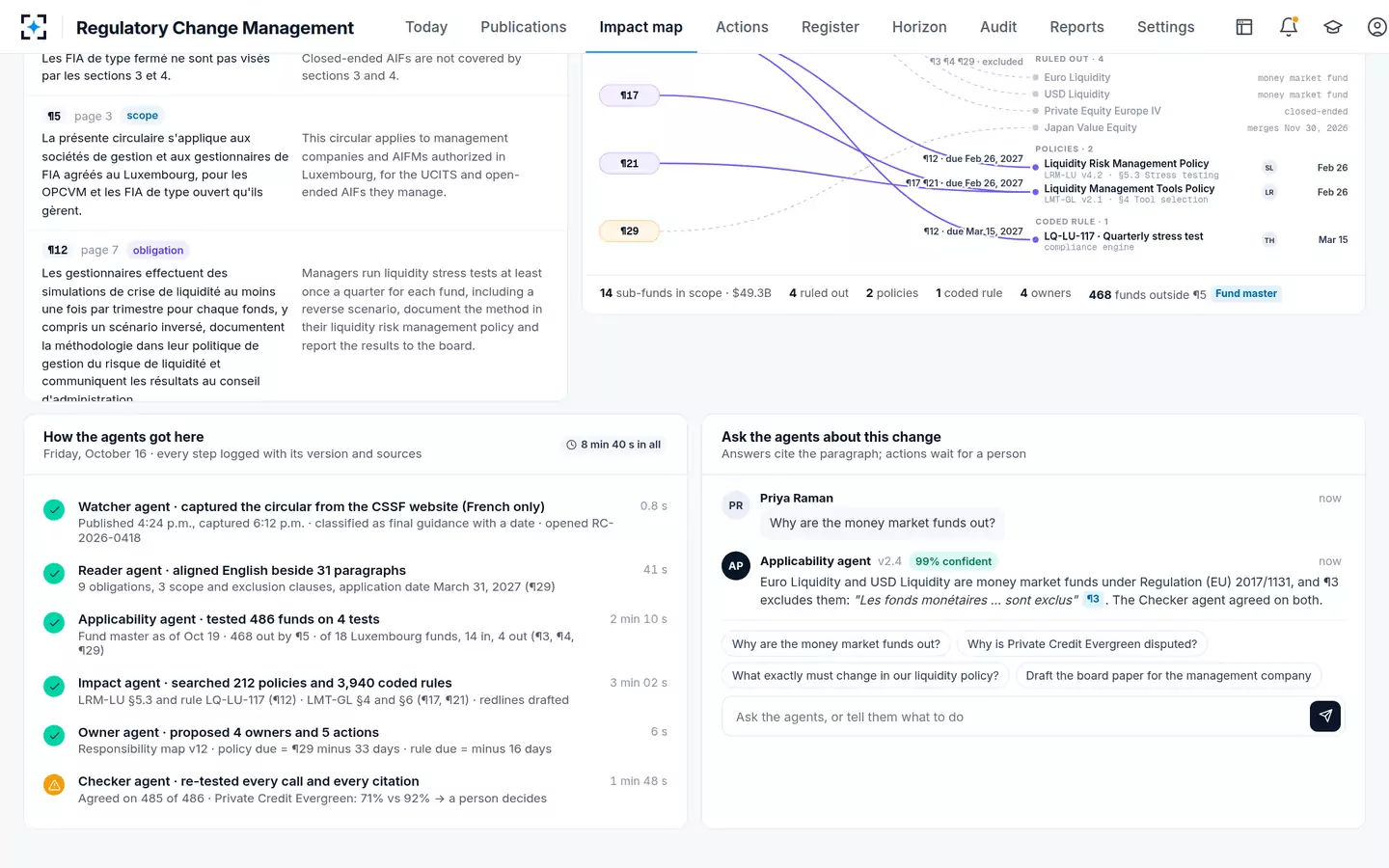This screenshot has width=1389, height=868.
Task: Click the SL owner avatar badge
Action: pyautogui.click(x=1269, y=168)
